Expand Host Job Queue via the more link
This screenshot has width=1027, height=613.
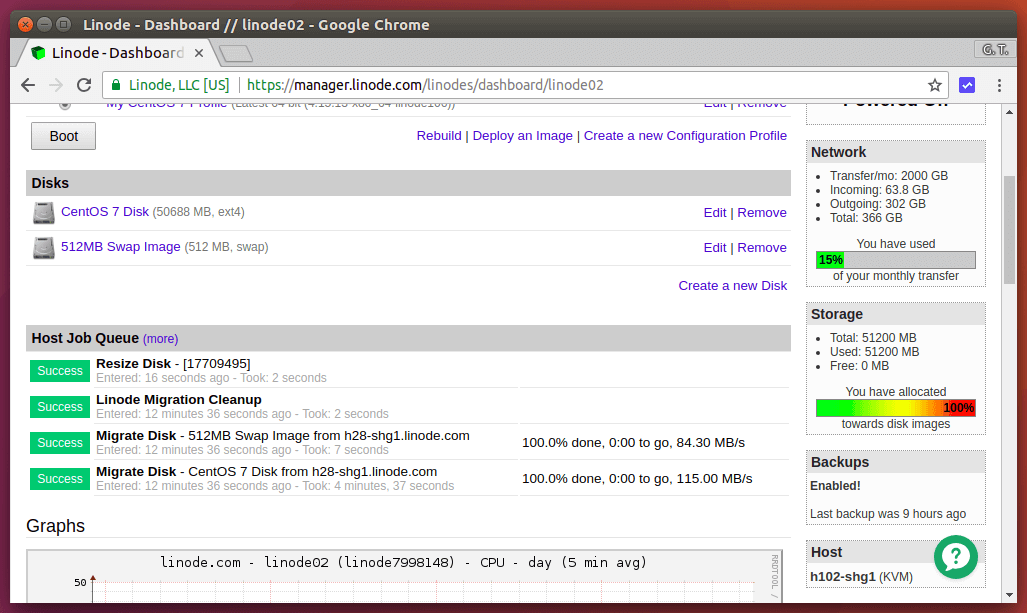click(x=160, y=339)
